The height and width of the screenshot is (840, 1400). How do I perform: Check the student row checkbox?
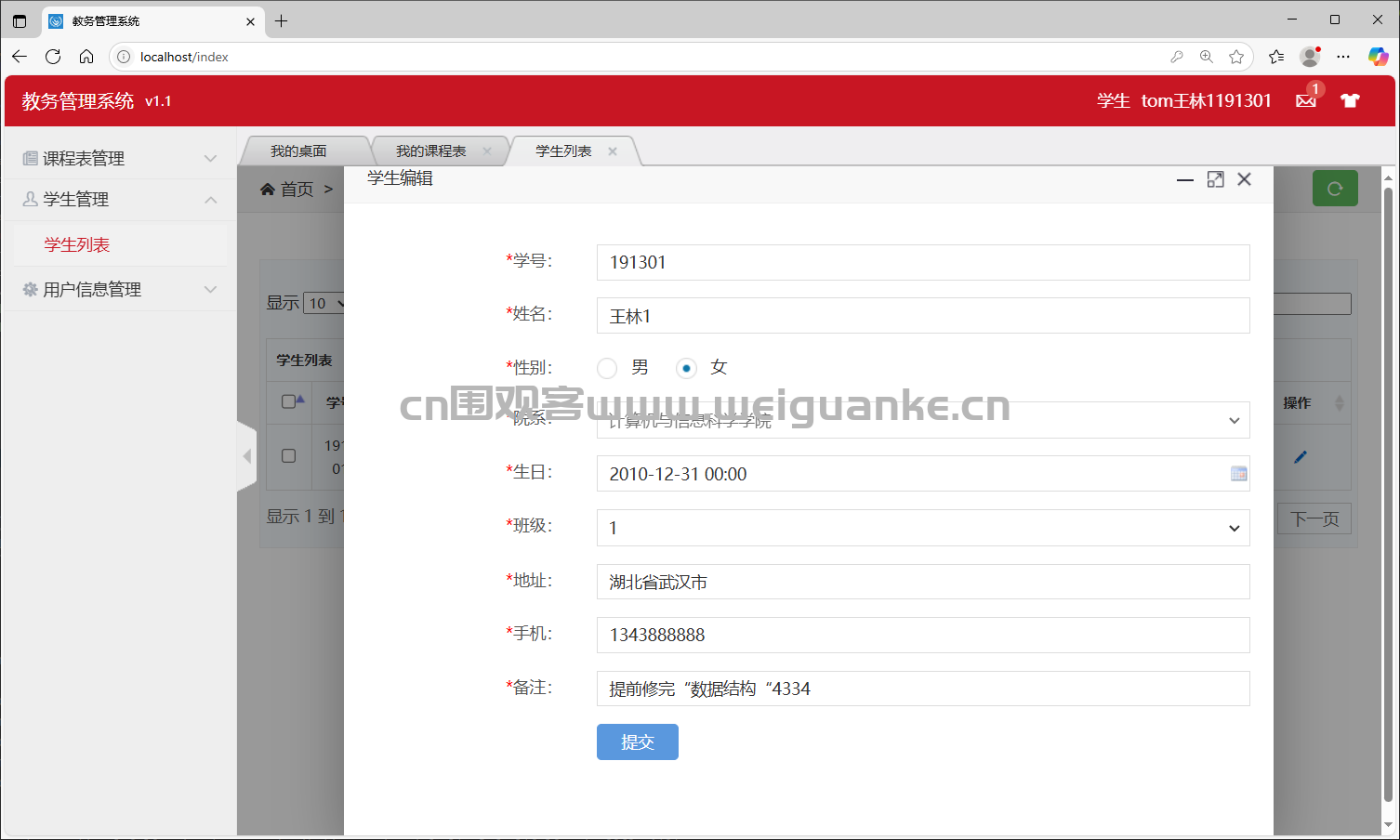(289, 456)
